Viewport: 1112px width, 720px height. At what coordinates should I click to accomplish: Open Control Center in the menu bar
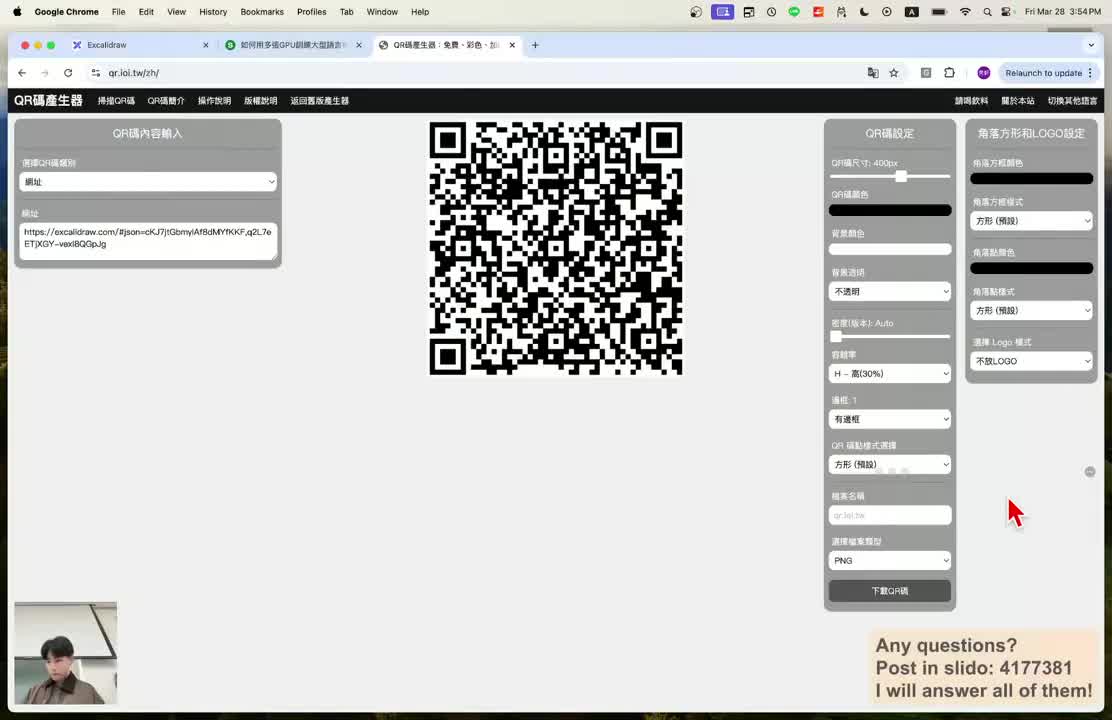(x=1006, y=12)
